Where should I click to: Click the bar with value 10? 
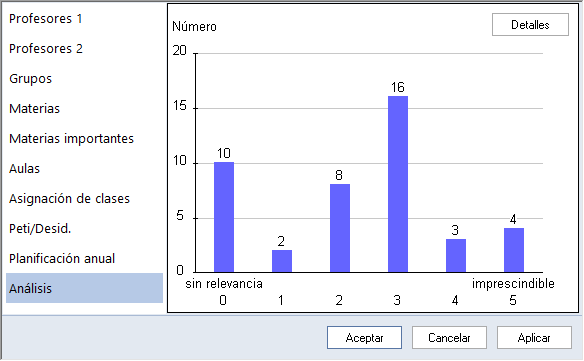[224, 217]
